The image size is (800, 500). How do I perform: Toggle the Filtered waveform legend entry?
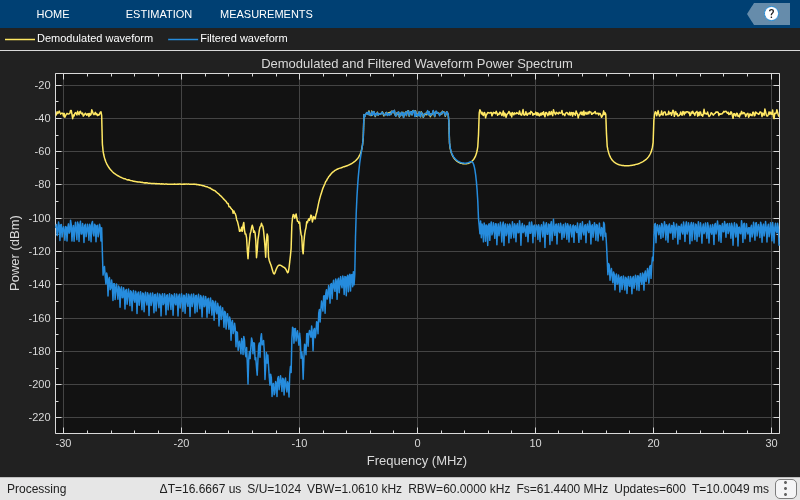(228, 38)
